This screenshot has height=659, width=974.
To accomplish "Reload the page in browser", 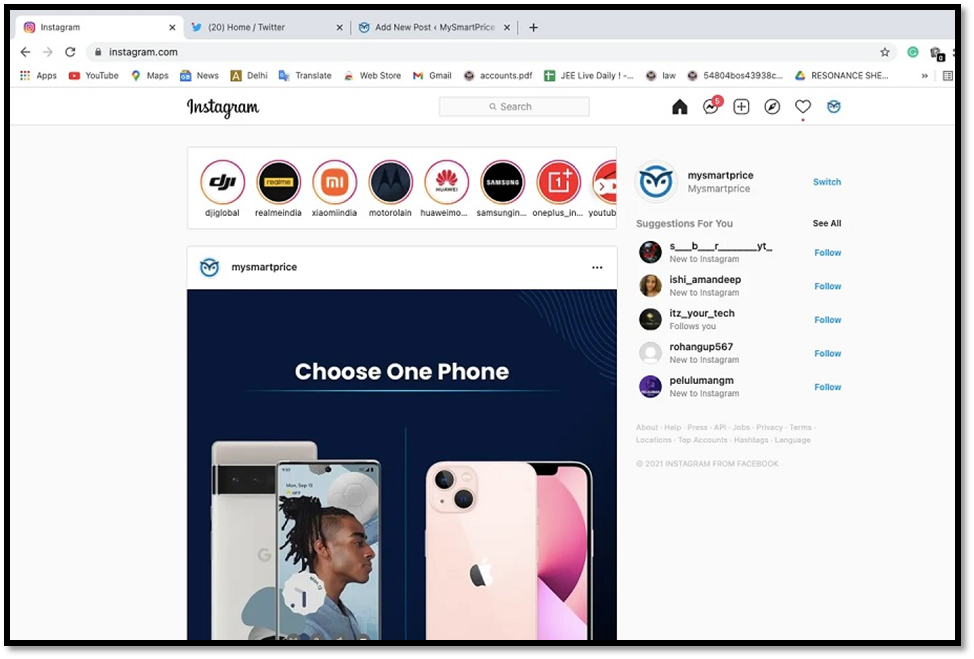I will 70,52.
